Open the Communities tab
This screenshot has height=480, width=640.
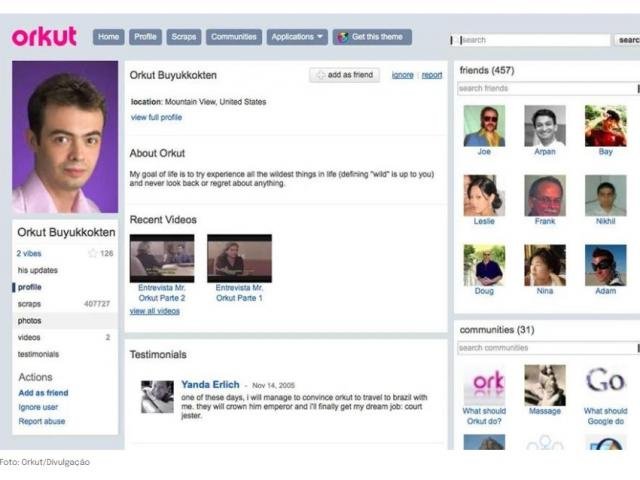pos(234,37)
